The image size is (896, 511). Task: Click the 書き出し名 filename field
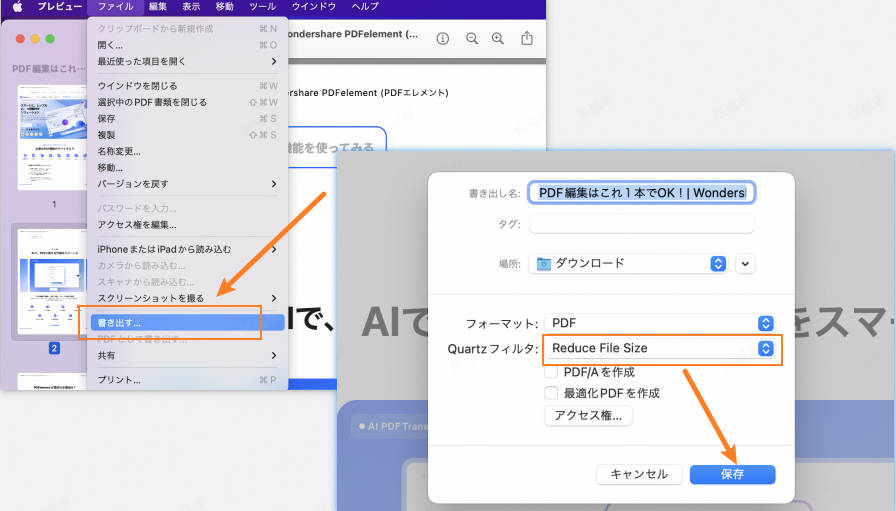tap(641, 193)
